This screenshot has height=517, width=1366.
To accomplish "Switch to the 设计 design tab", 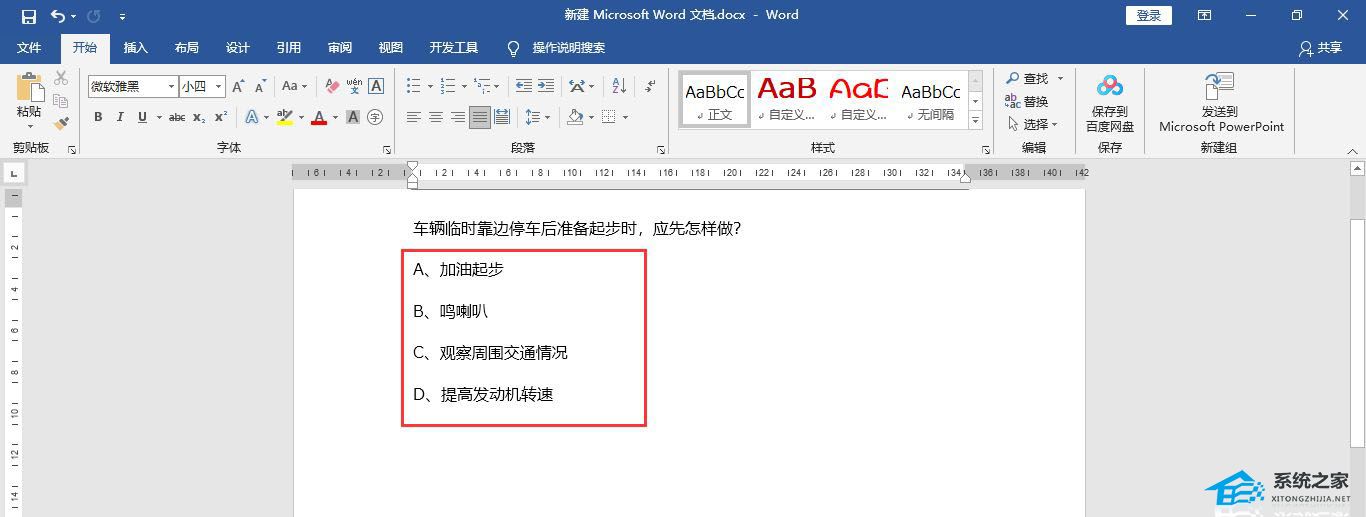I will tap(237, 48).
